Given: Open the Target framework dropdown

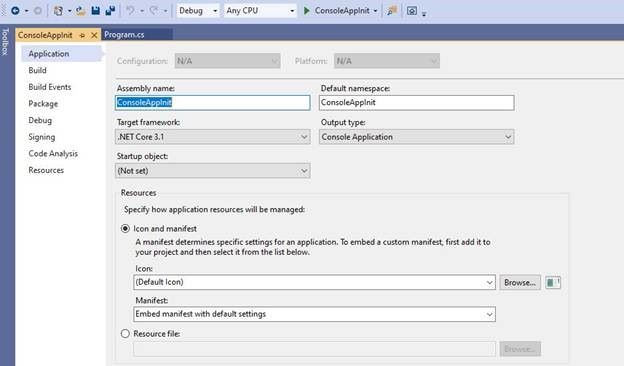Looking at the screenshot, I should (213, 137).
